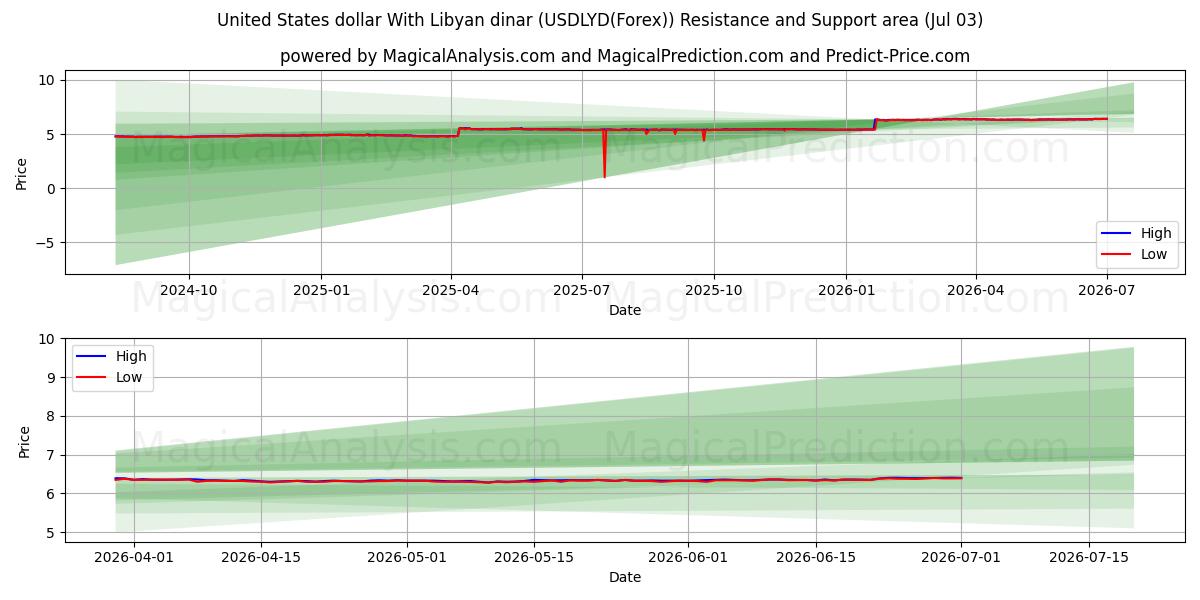The width and height of the screenshot is (1200, 600).
Task: Select the '2025-07' tick label
Action: pos(582,290)
